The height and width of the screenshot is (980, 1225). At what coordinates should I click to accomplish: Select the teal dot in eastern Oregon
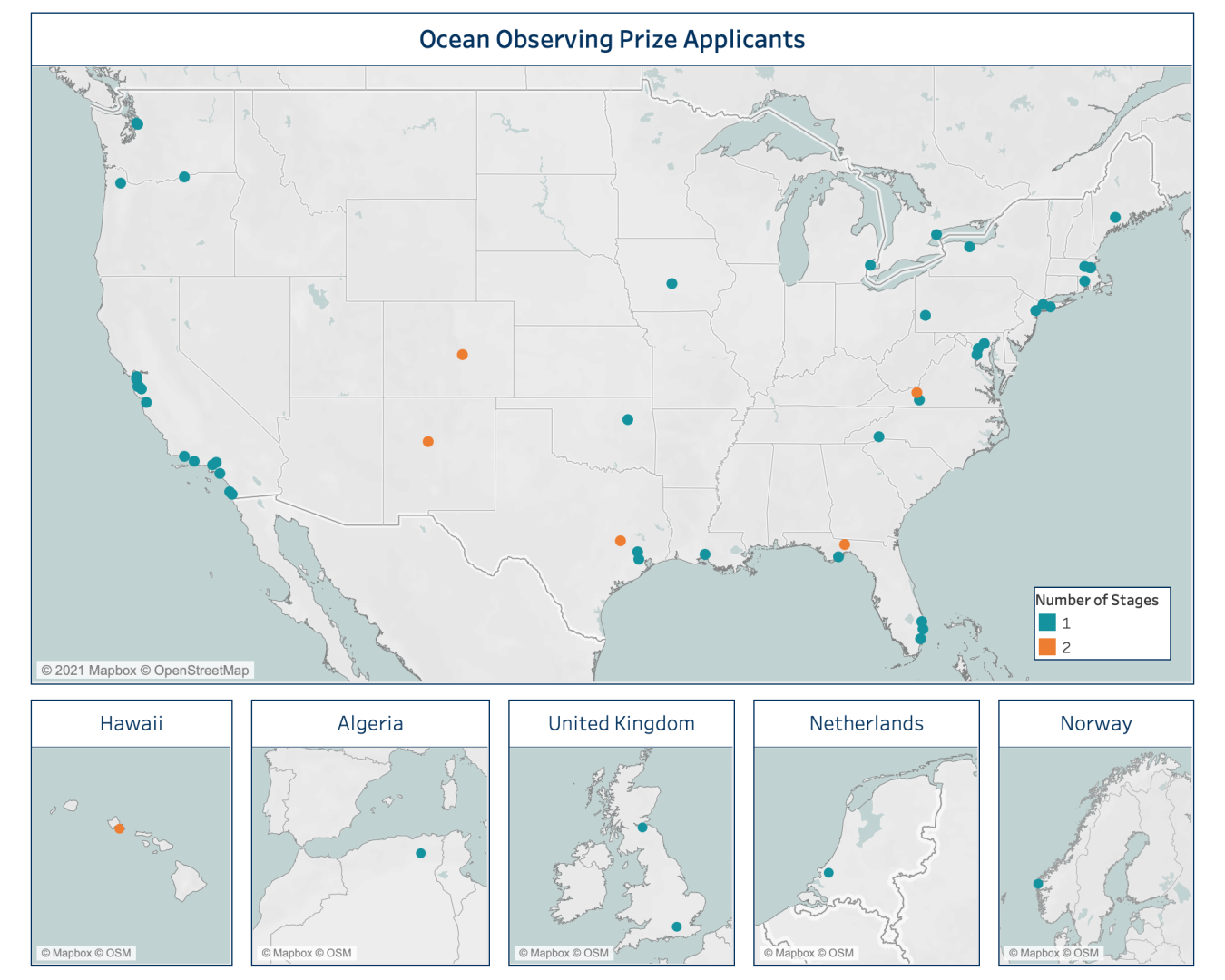184,177
